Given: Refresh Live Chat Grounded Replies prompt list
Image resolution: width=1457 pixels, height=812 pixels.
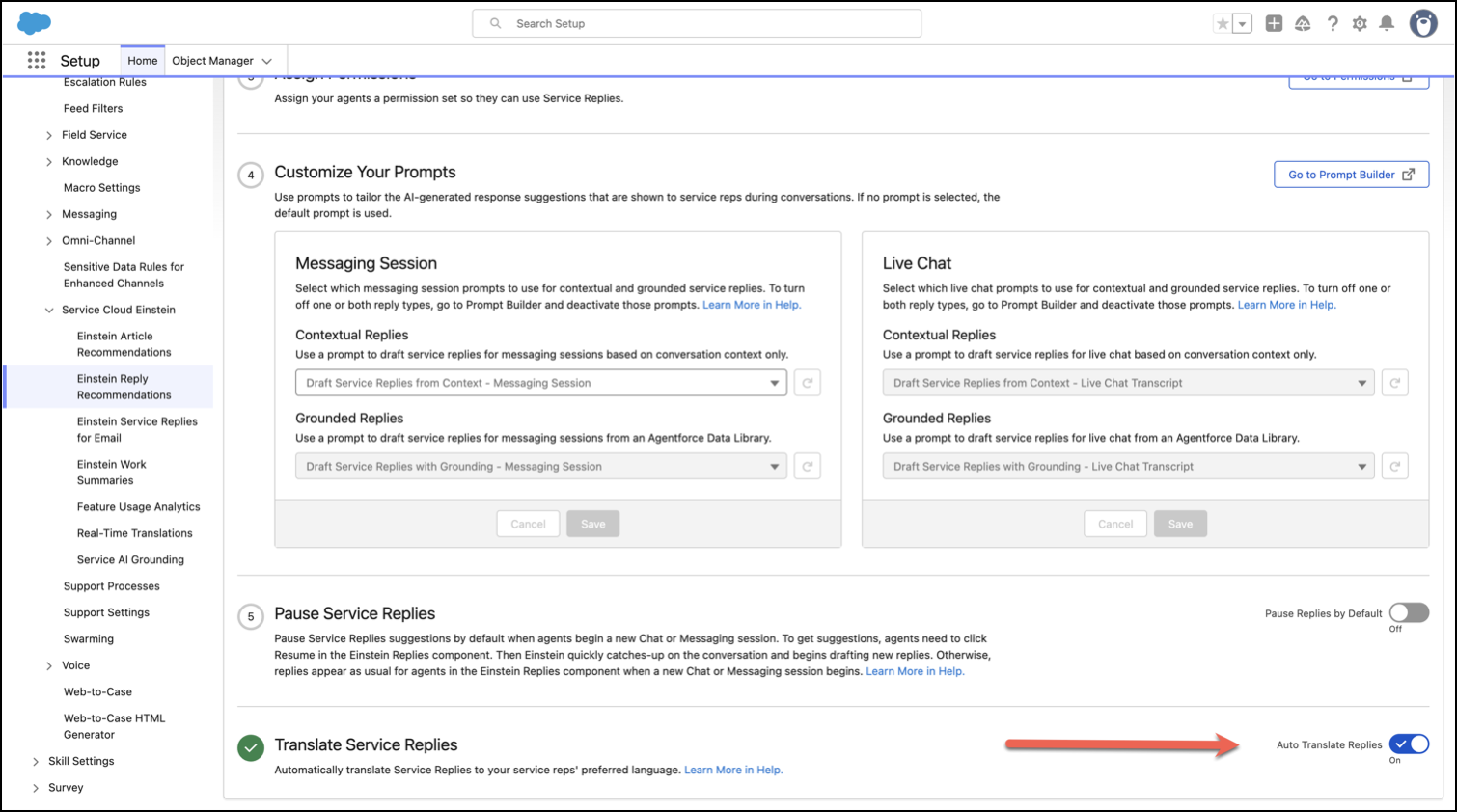Looking at the screenshot, I should point(1394,467).
